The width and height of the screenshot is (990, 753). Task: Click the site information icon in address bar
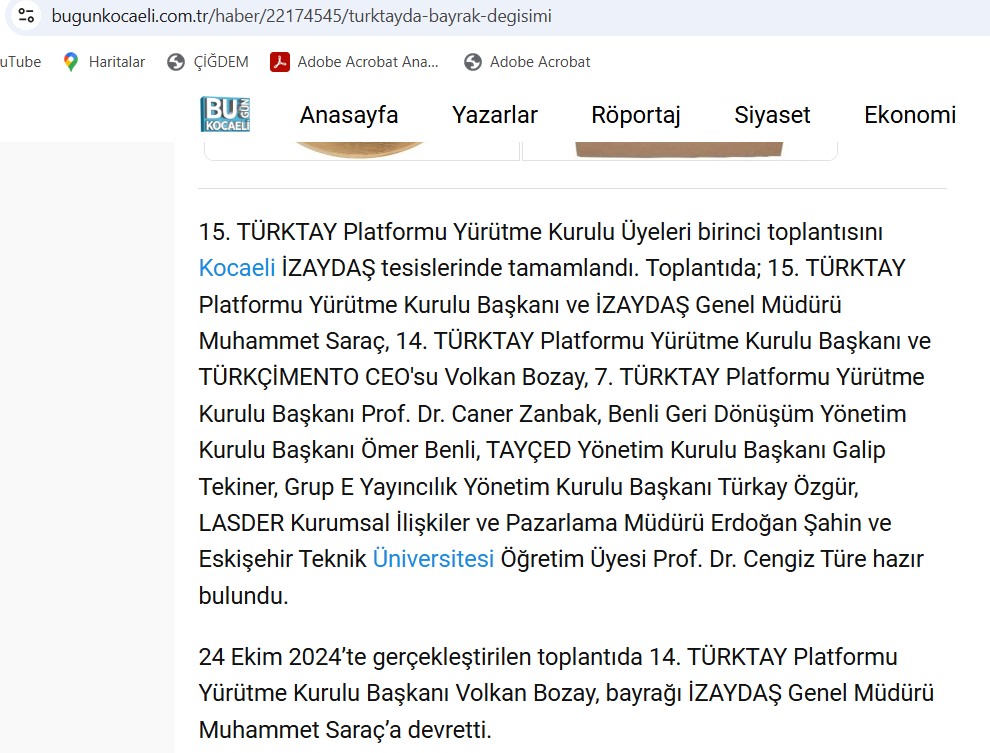pyautogui.click(x=26, y=16)
